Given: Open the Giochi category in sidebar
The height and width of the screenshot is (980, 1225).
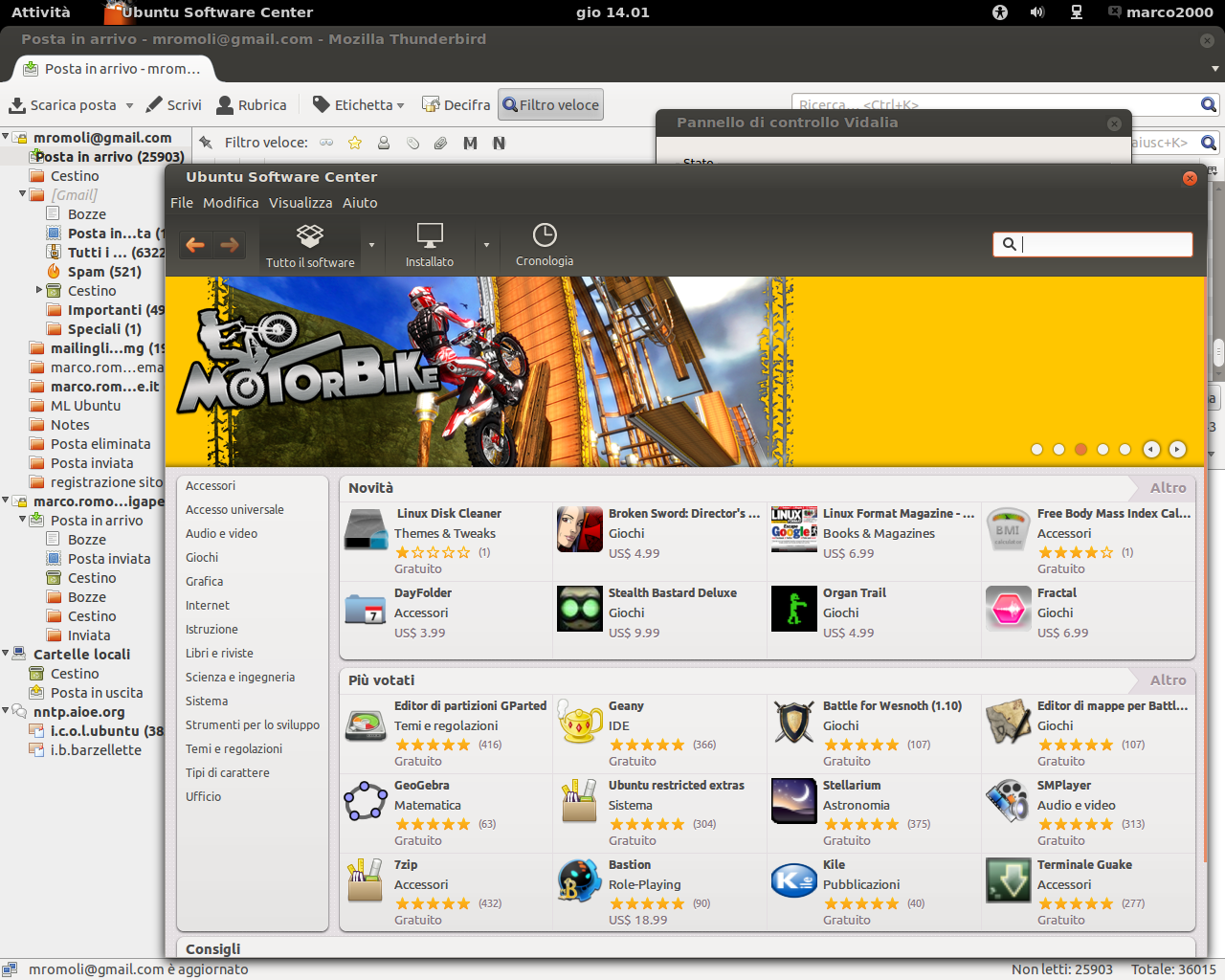Looking at the screenshot, I should (202, 558).
